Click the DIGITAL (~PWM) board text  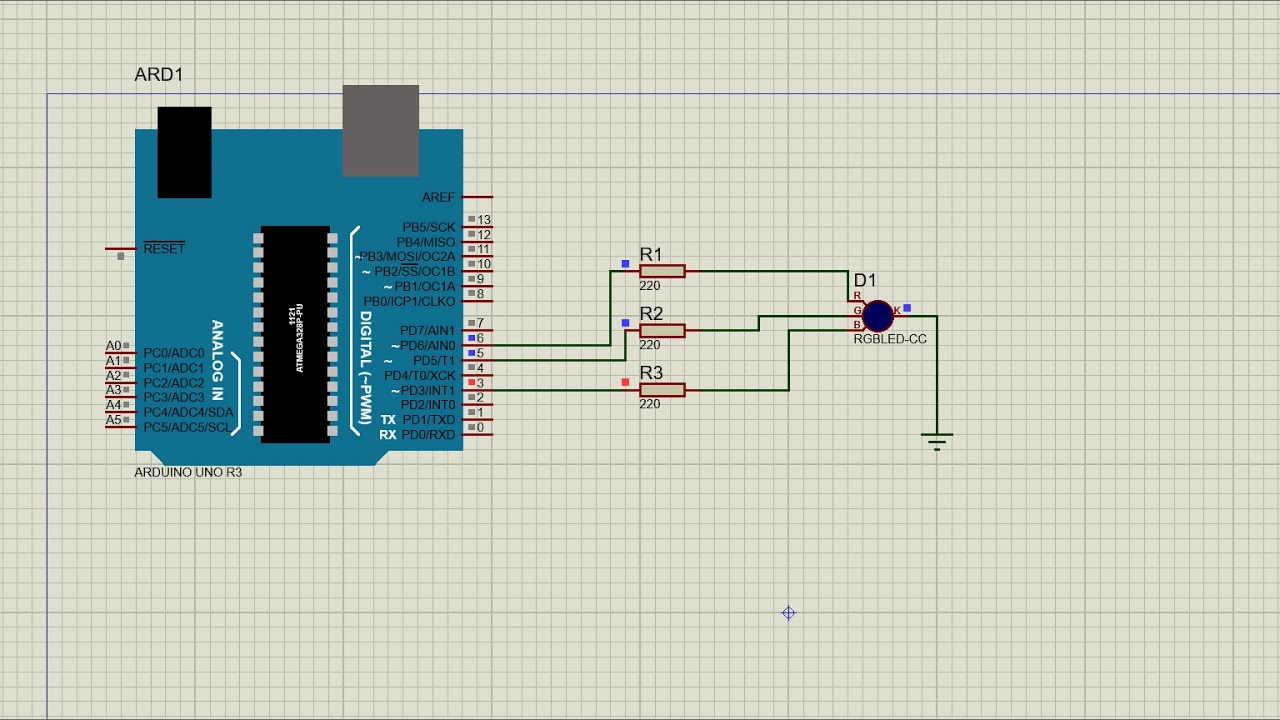(366, 367)
